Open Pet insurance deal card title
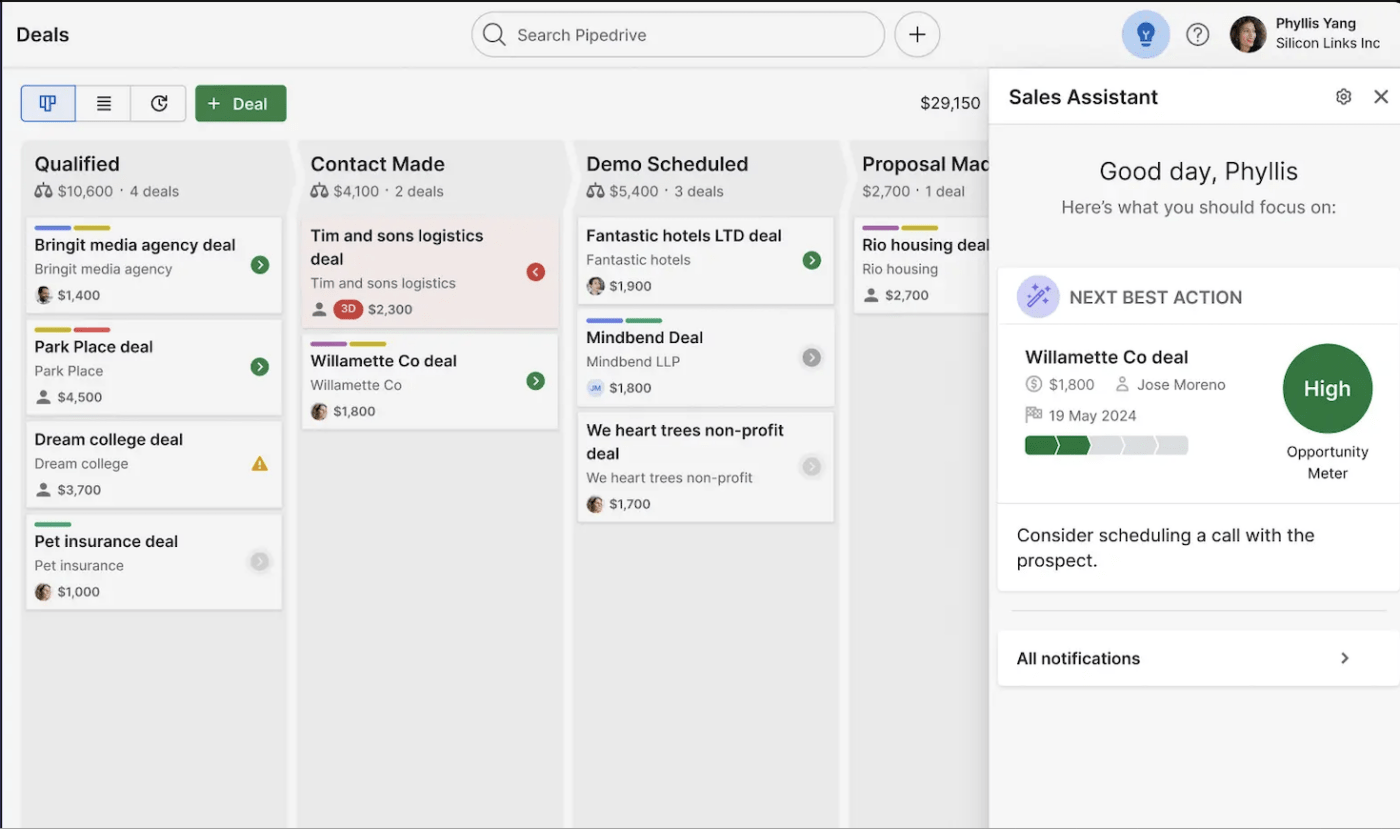This screenshot has width=1400, height=829. tap(106, 541)
